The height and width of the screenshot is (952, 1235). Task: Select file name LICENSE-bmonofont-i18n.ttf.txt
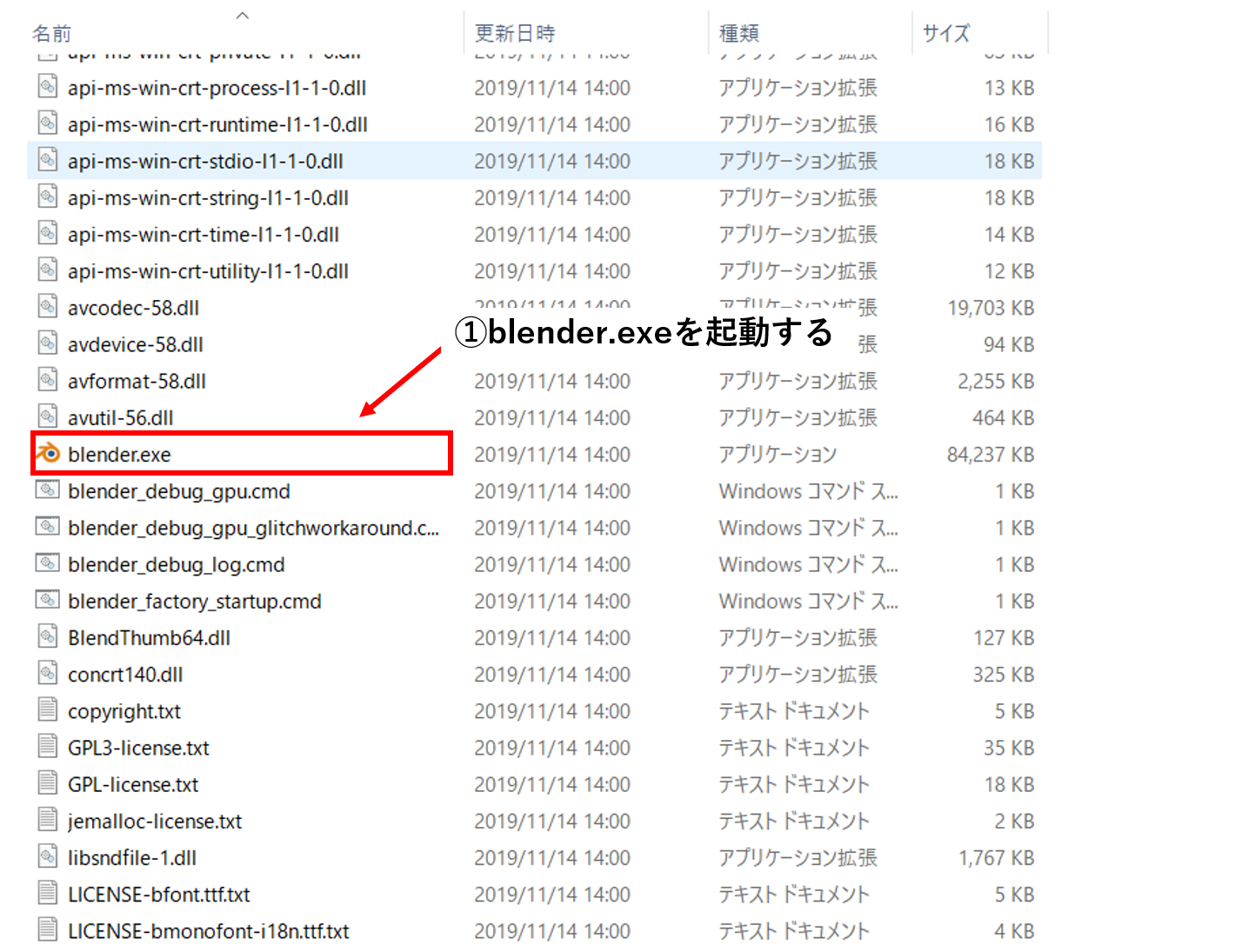click(x=209, y=931)
